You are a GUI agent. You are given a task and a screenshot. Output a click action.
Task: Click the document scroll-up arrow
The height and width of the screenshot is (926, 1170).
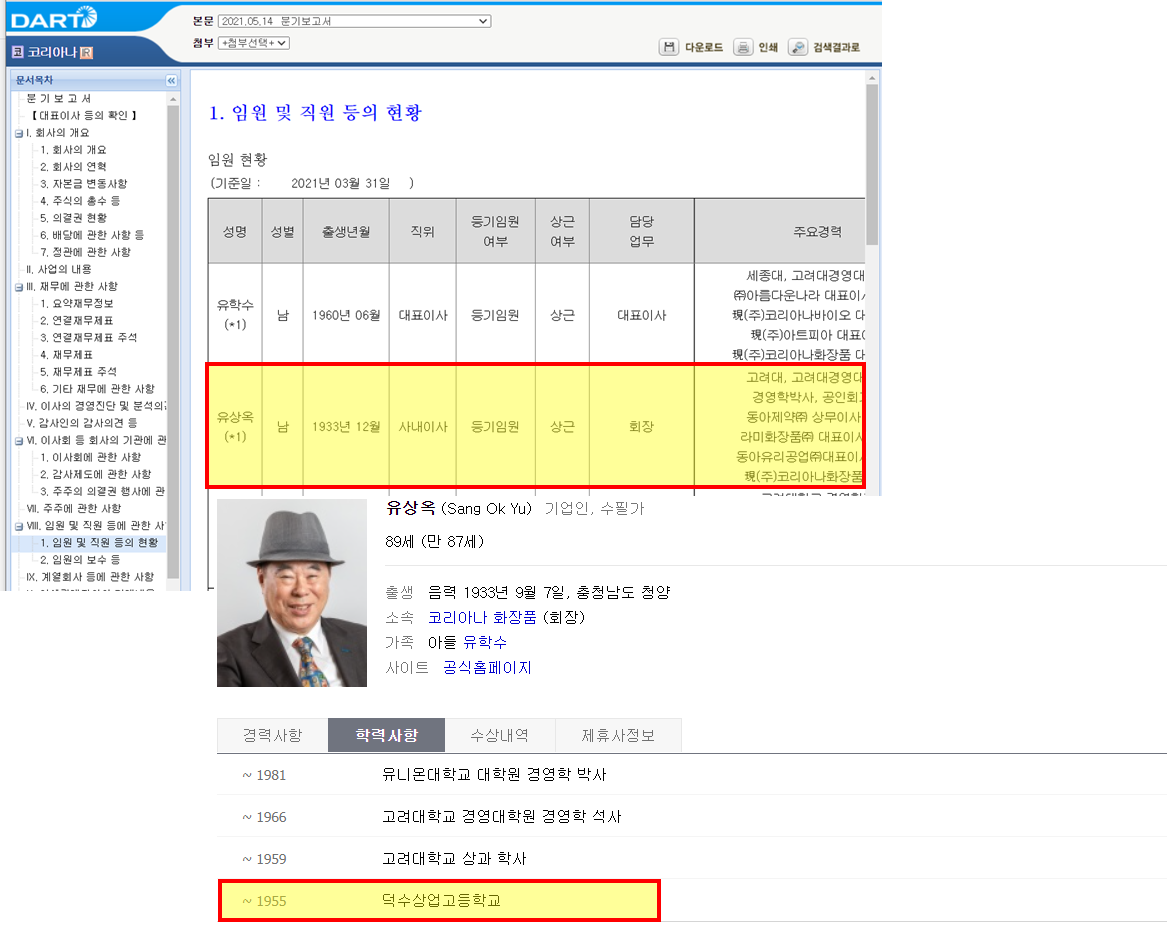click(x=872, y=78)
